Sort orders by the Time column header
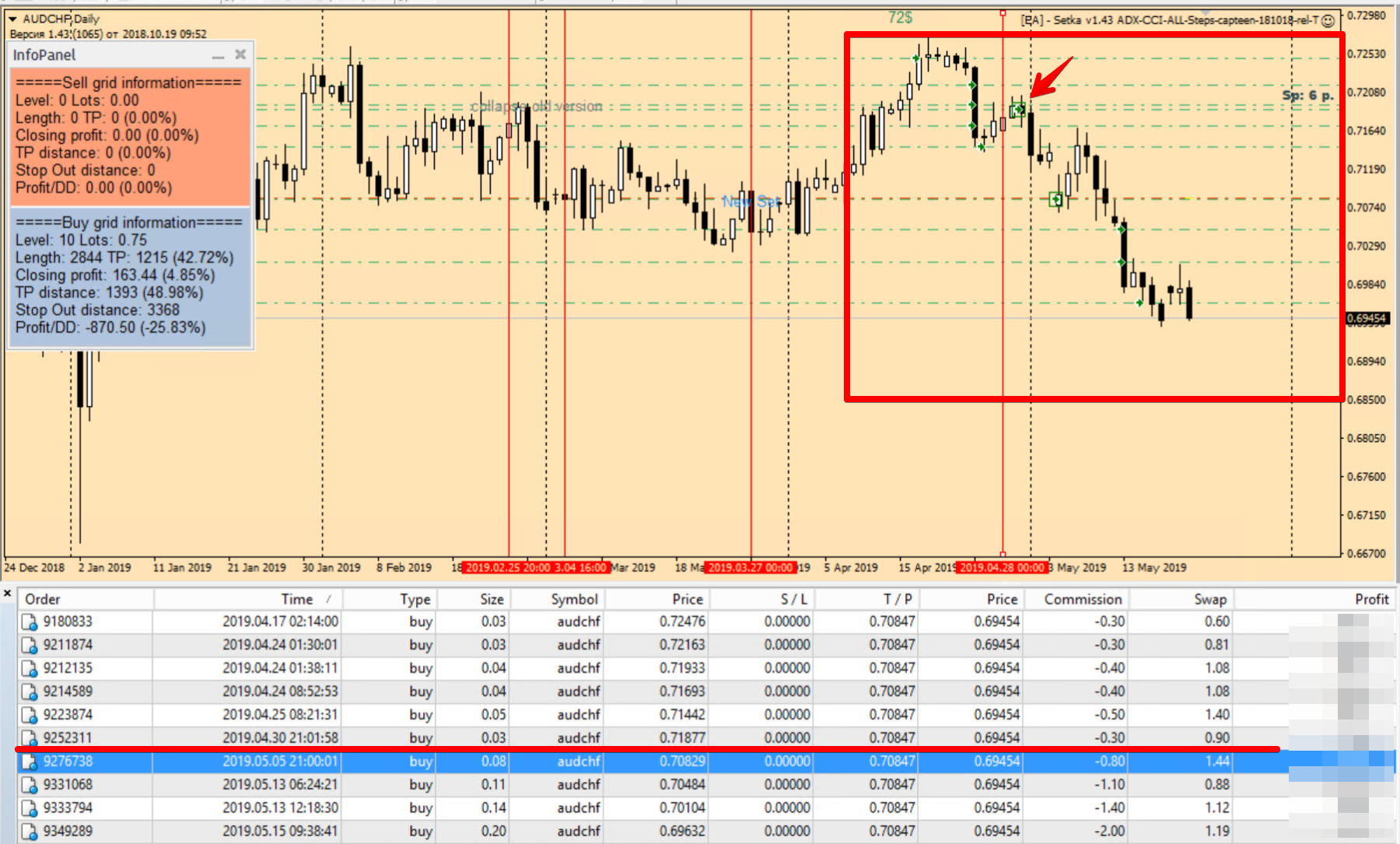 tap(247, 599)
